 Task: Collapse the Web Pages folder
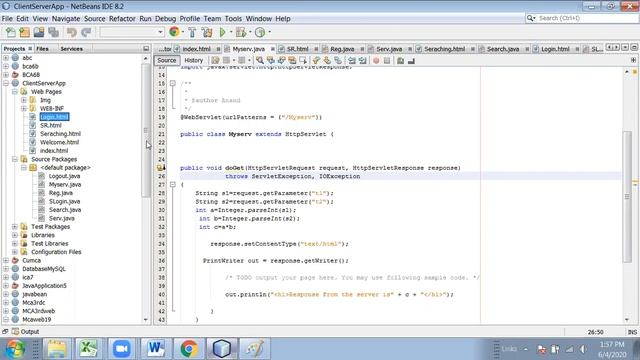[15, 92]
